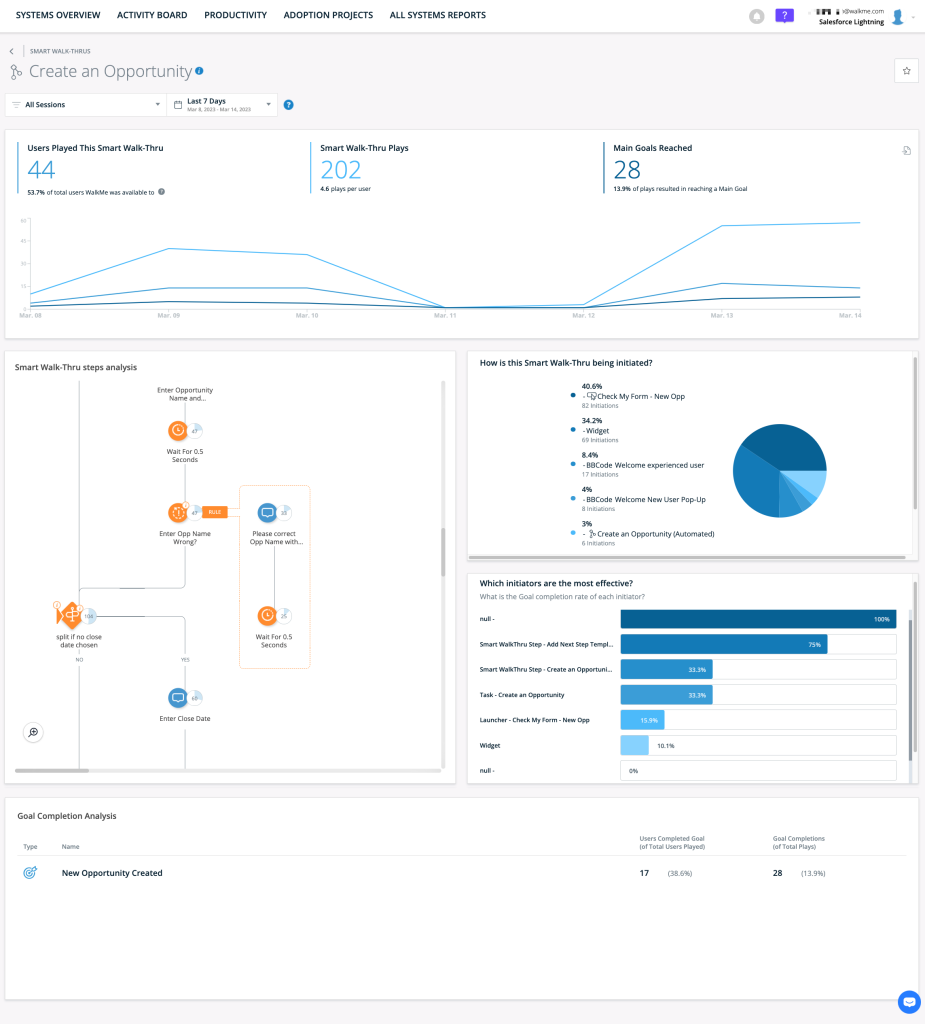Click the zoom magnifier in steps analysis

33,733
